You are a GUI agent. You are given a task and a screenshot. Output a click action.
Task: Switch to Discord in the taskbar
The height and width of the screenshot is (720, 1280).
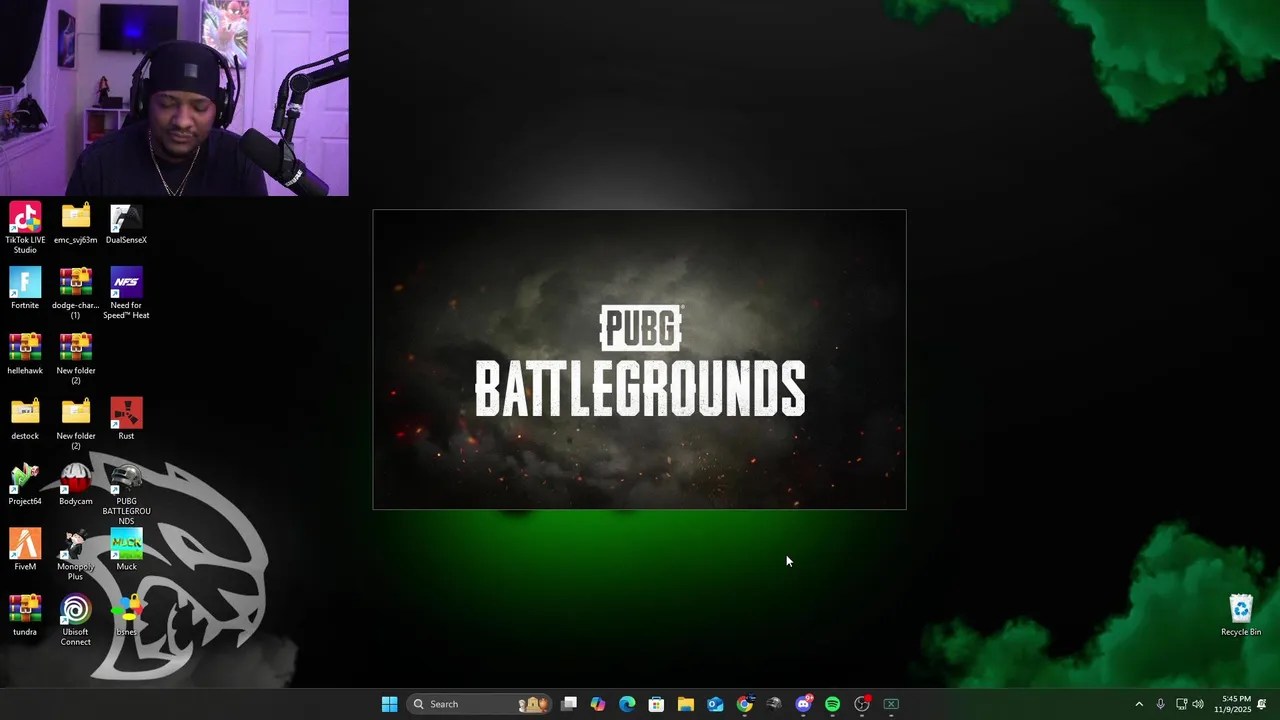803,704
